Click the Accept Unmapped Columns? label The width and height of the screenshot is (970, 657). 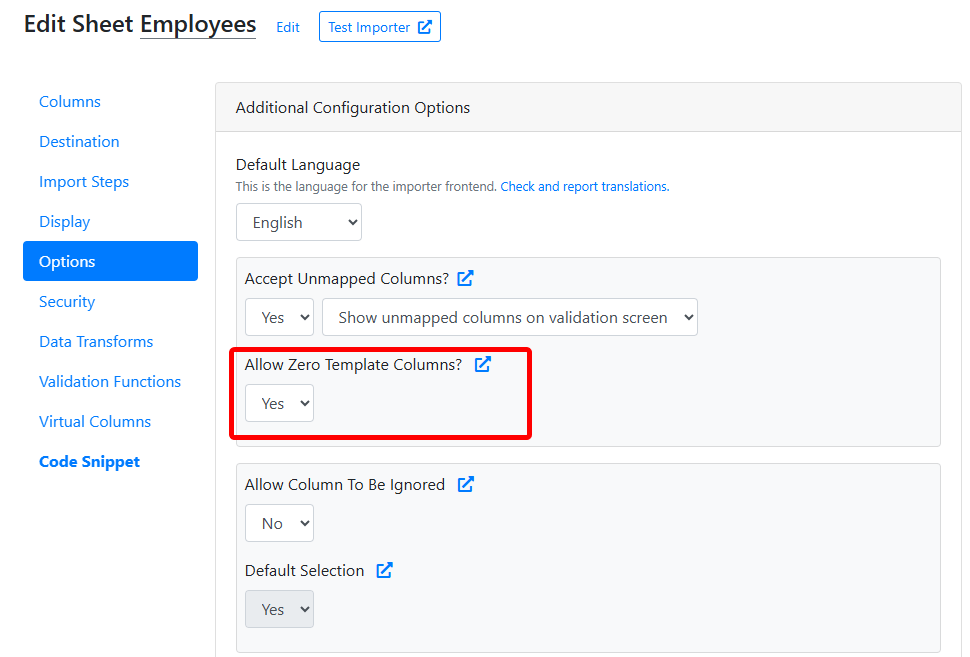(347, 278)
